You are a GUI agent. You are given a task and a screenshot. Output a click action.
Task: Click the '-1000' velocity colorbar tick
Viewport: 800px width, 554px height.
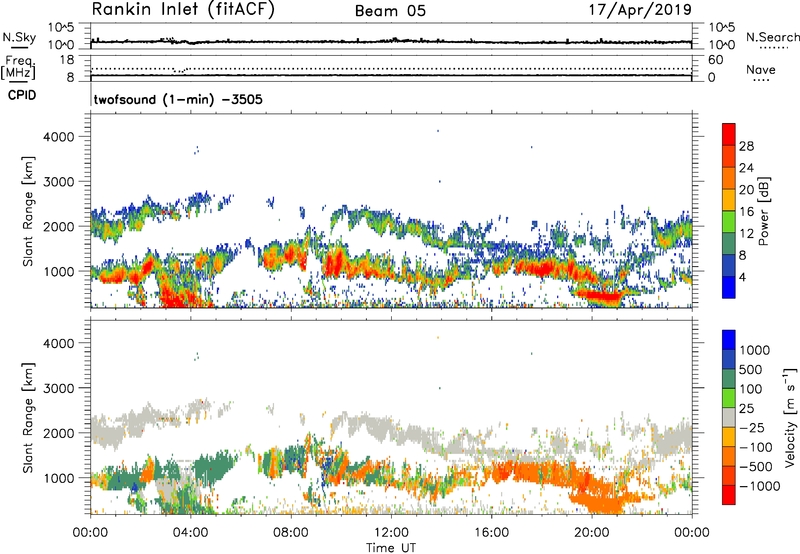[760, 486]
